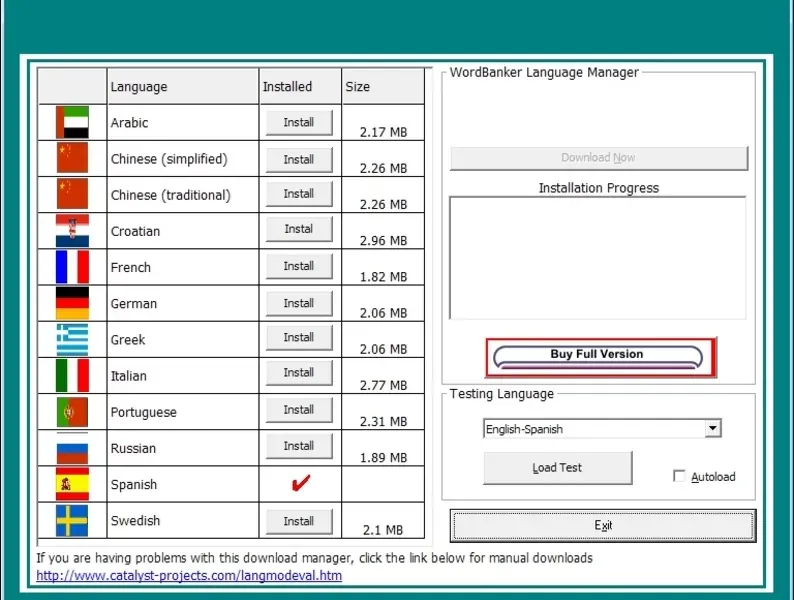Screen dimensions: 794x600
Task: Select the Italian language name
Action: 129,376
